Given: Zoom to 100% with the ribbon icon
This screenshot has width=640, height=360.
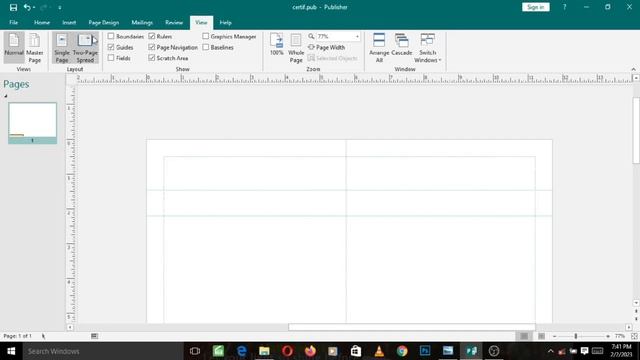Looking at the screenshot, I should [x=276, y=44].
